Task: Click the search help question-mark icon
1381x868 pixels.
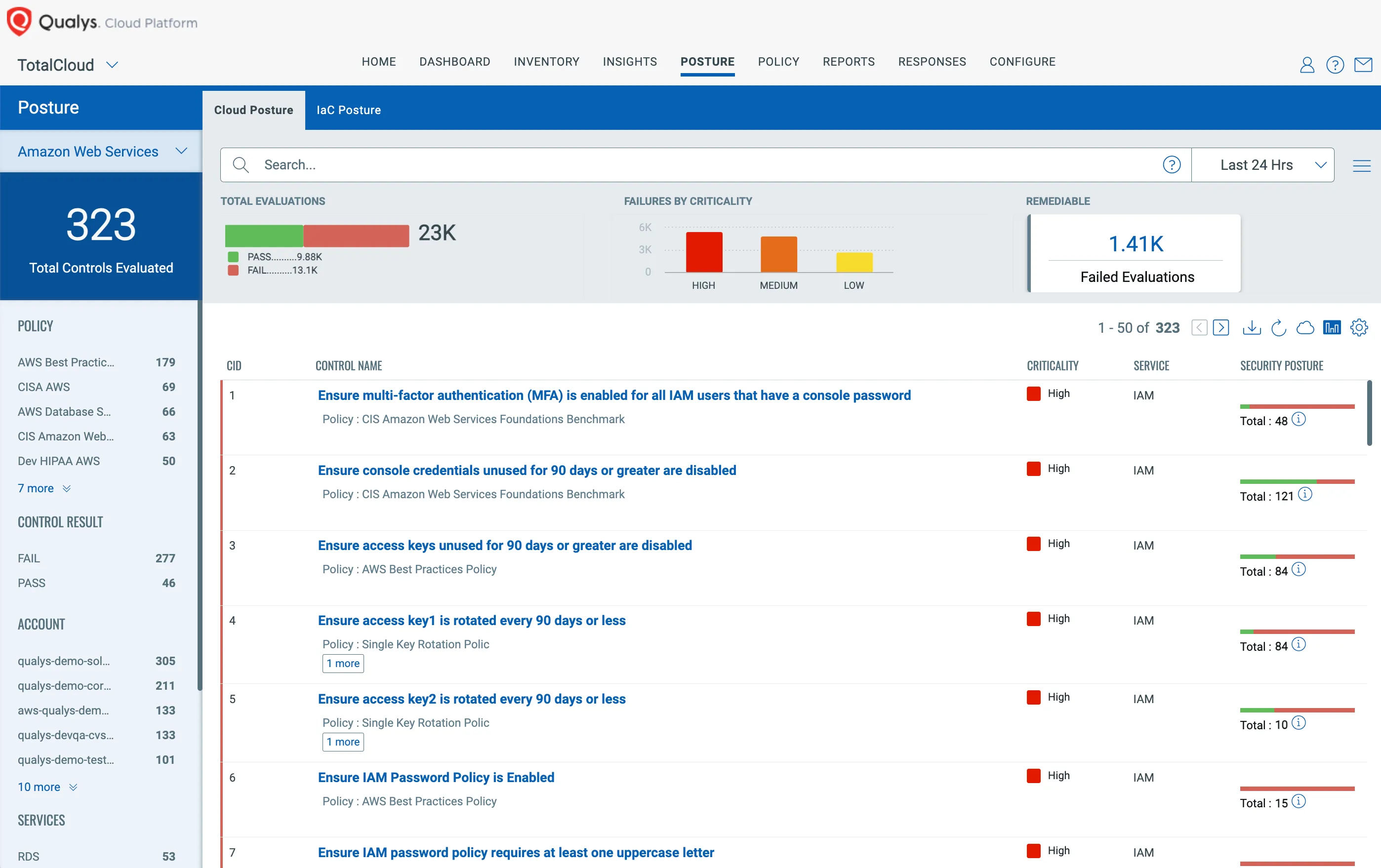Action: (x=1171, y=165)
